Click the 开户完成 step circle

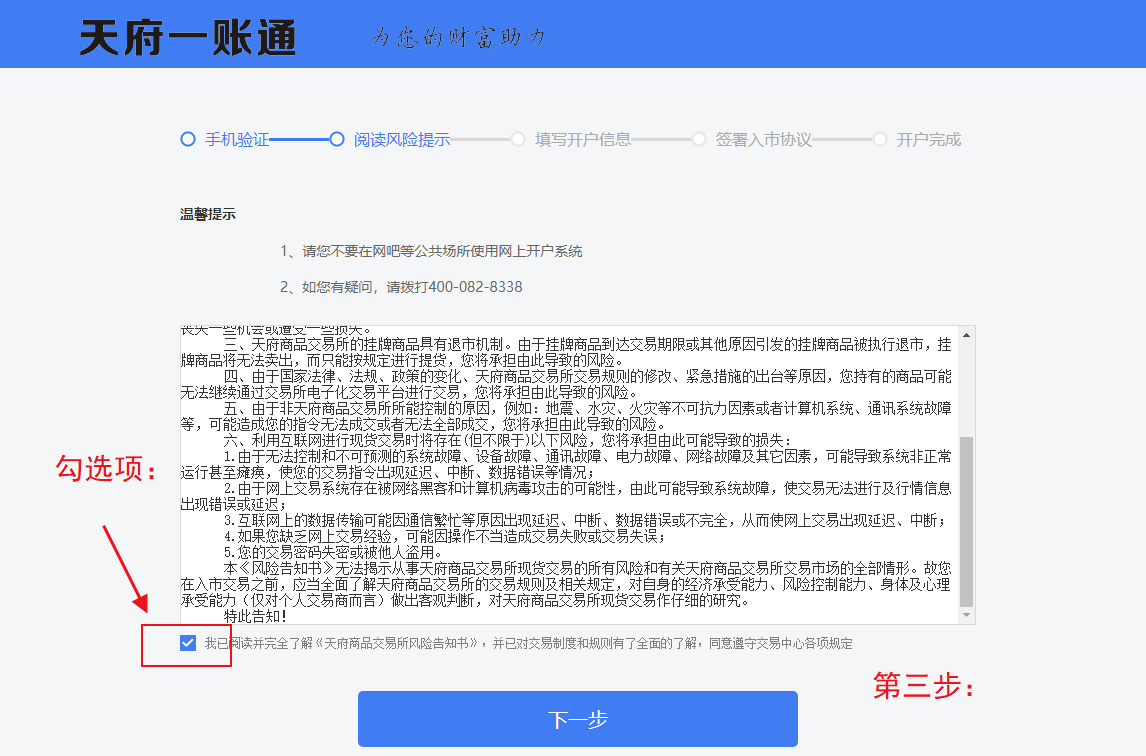(879, 139)
